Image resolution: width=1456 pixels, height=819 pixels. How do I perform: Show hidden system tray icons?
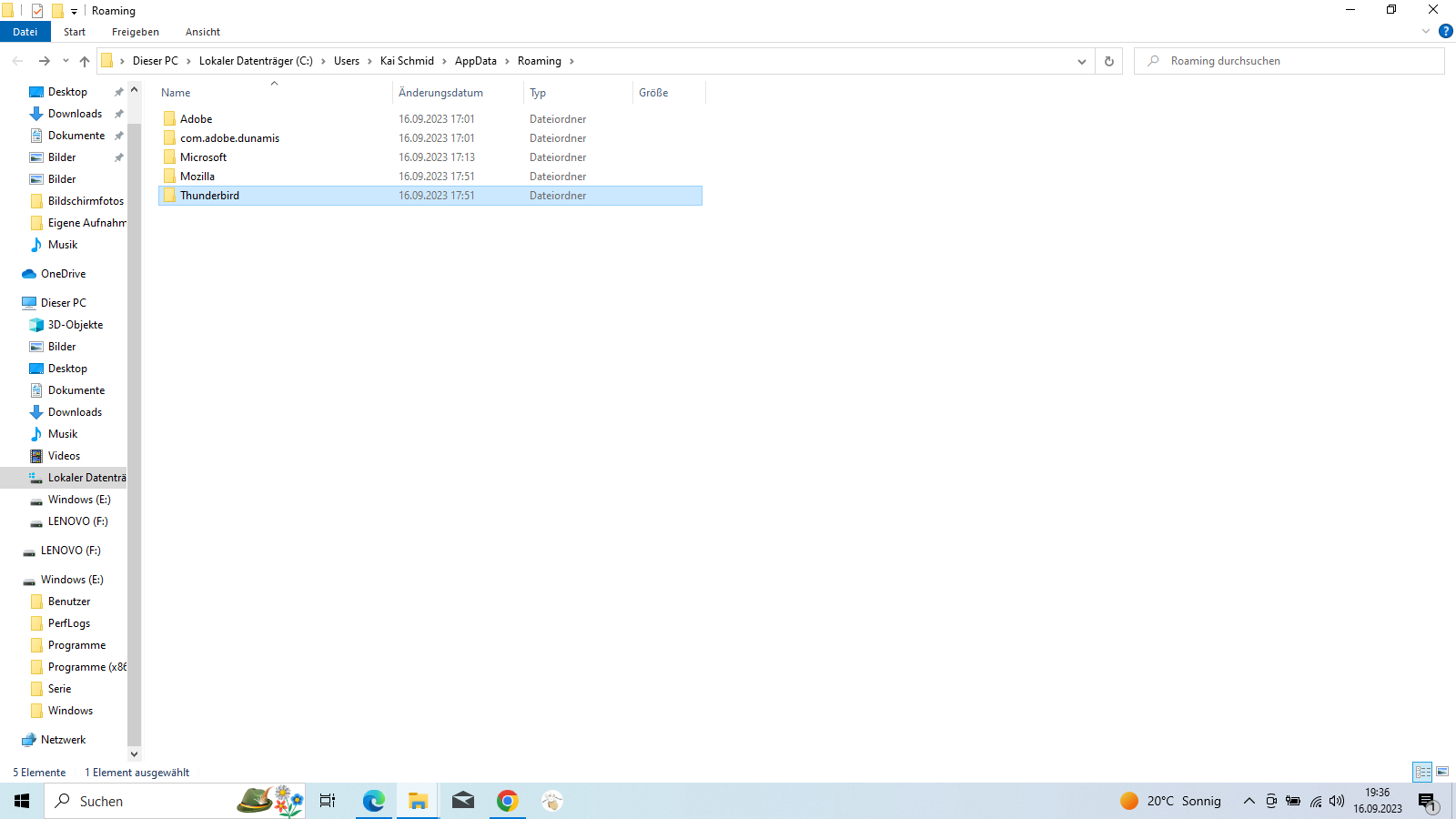pyautogui.click(x=1249, y=801)
